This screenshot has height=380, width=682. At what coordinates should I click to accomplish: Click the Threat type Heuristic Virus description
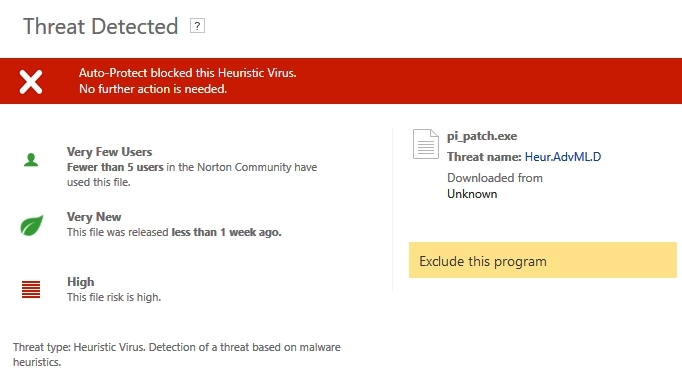tap(177, 354)
